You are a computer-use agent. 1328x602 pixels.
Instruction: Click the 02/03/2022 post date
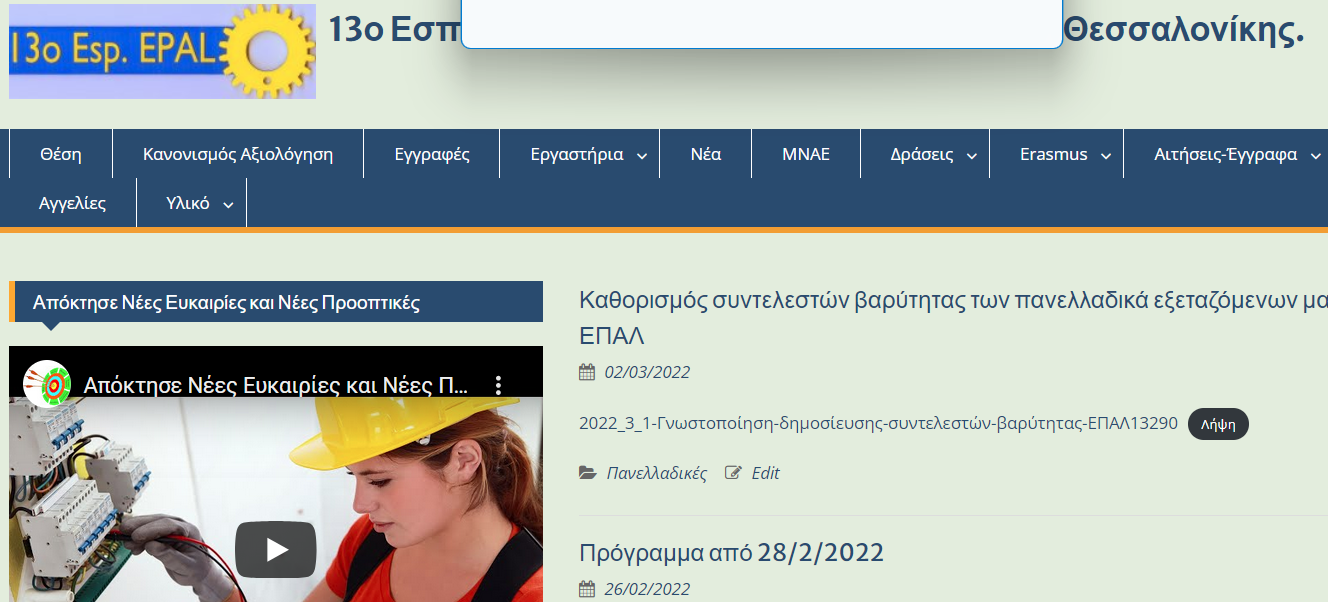pos(647,372)
